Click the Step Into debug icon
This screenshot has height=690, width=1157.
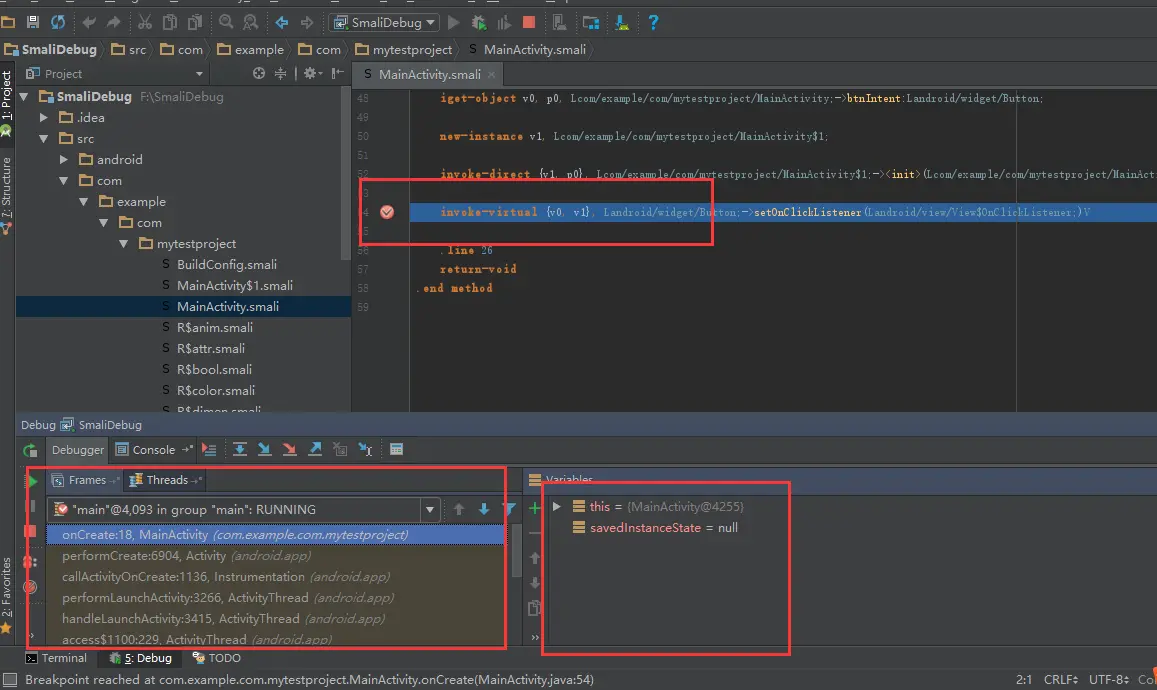click(x=264, y=449)
